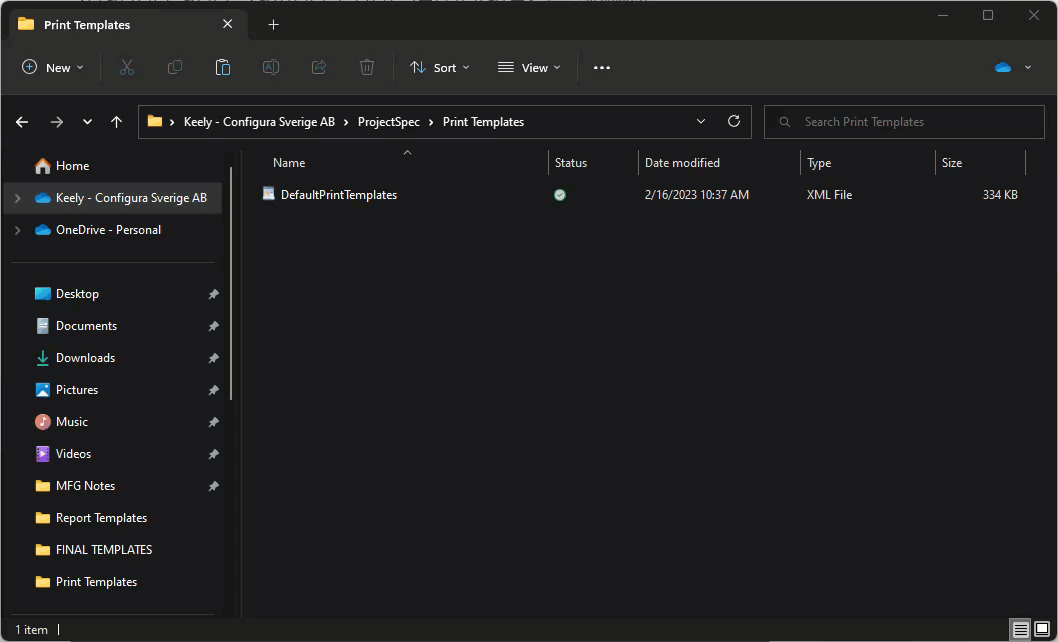Select Print Templates breadcrumb segment
This screenshot has width=1058, height=642.
click(x=483, y=122)
